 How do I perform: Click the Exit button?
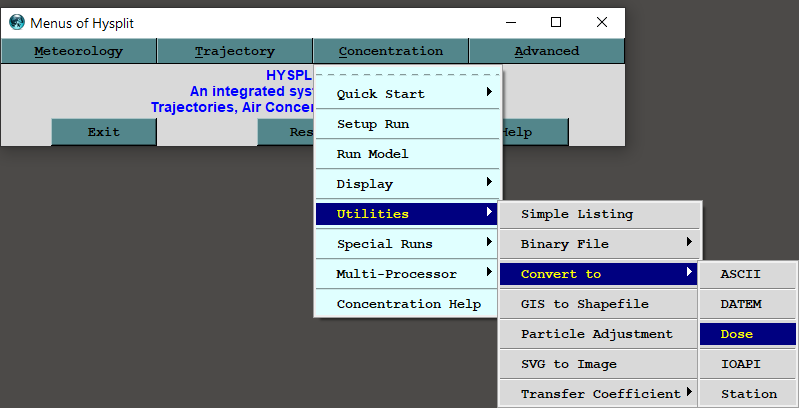103,132
